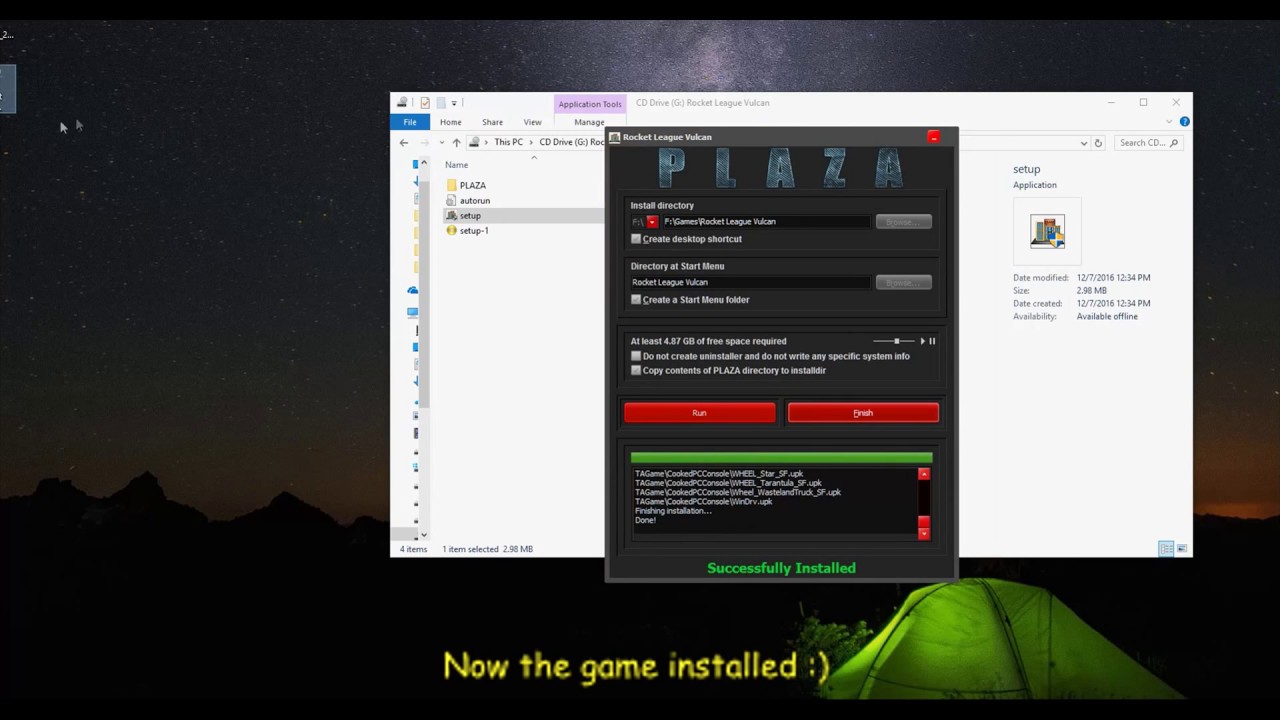The height and width of the screenshot is (720, 1280).
Task: Click the New folder quick access toolbar icon
Action: click(440, 103)
